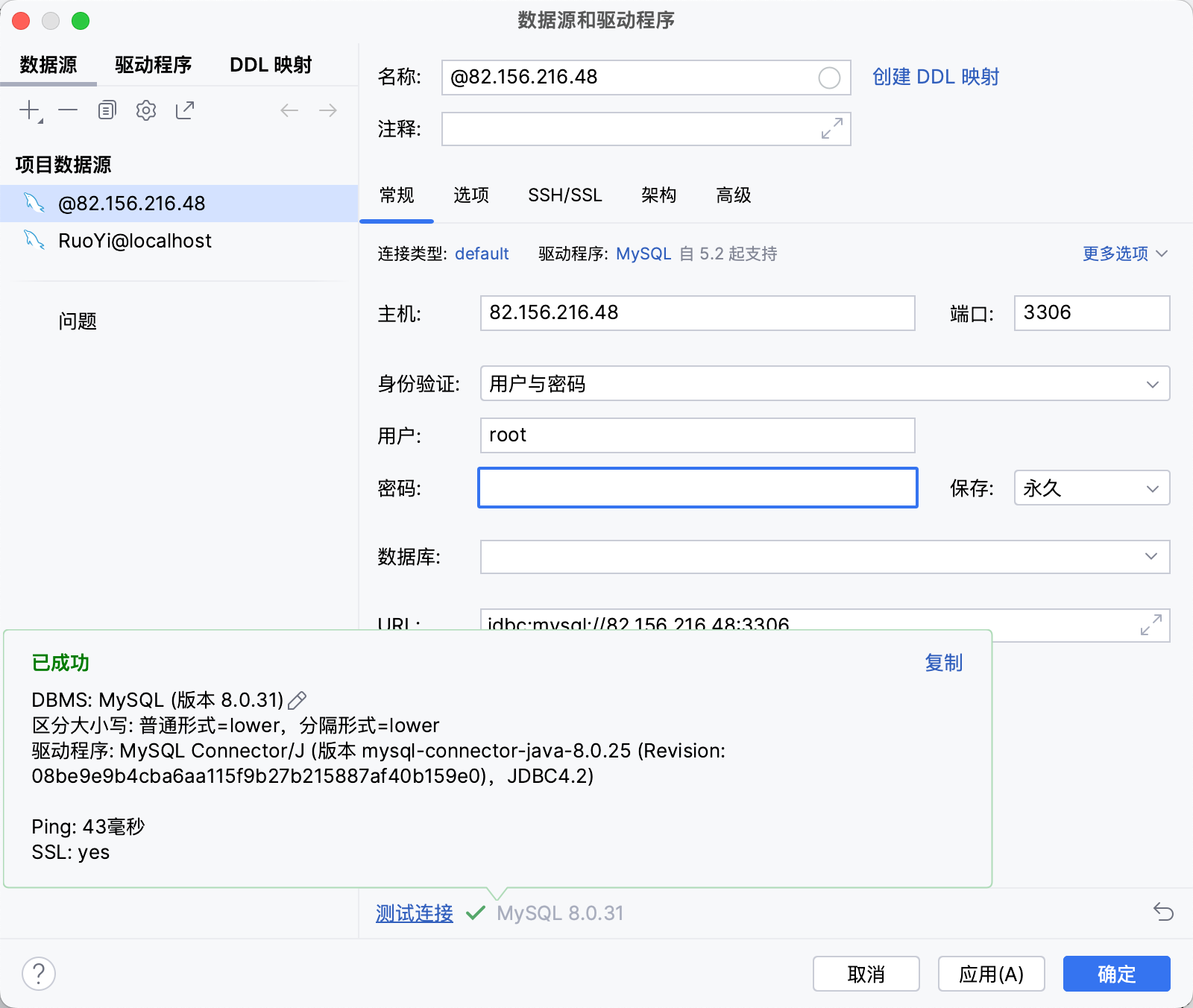Switch to the 数据源 tab
The image size is (1193, 1008).
tap(48, 65)
